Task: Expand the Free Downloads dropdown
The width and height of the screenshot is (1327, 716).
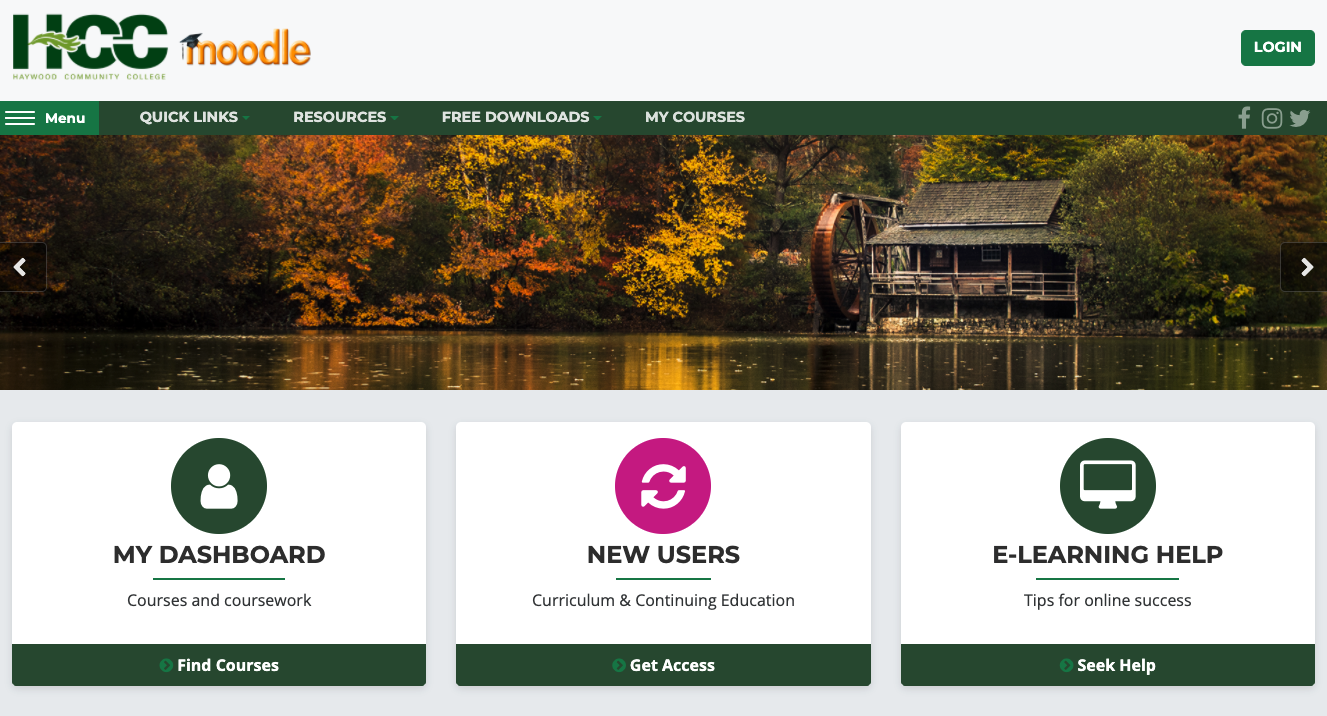Action: tap(521, 117)
